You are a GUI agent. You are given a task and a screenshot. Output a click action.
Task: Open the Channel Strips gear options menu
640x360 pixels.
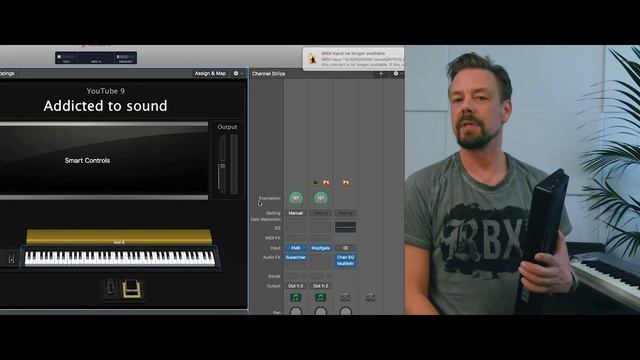[397, 73]
